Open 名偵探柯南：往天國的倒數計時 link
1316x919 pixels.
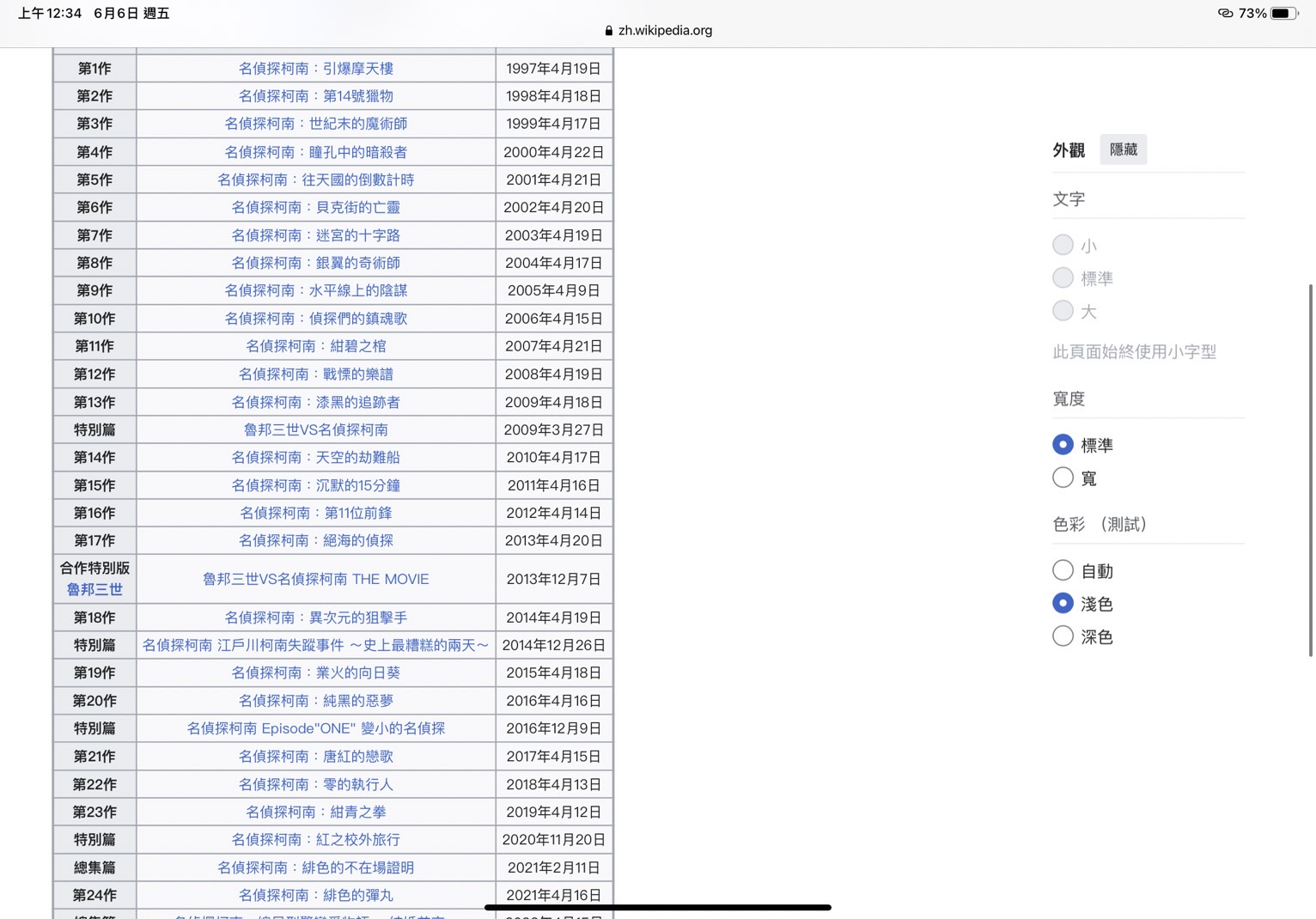point(316,180)
